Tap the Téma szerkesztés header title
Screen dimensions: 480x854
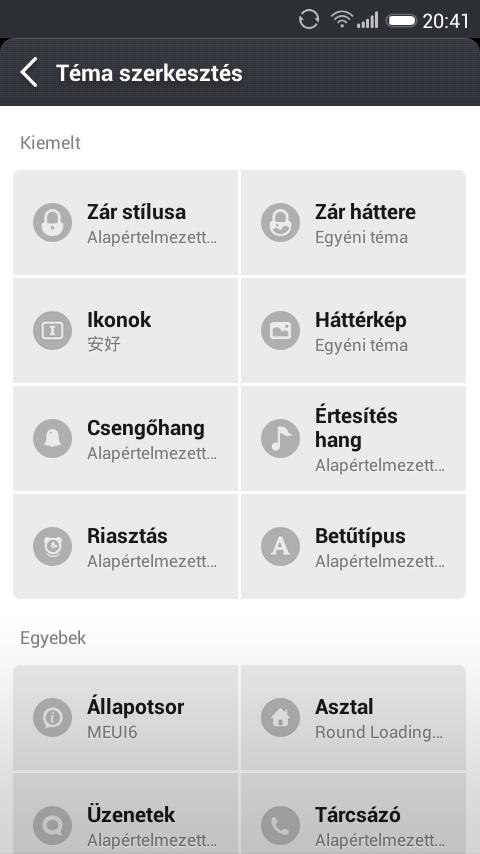point(149,73)
